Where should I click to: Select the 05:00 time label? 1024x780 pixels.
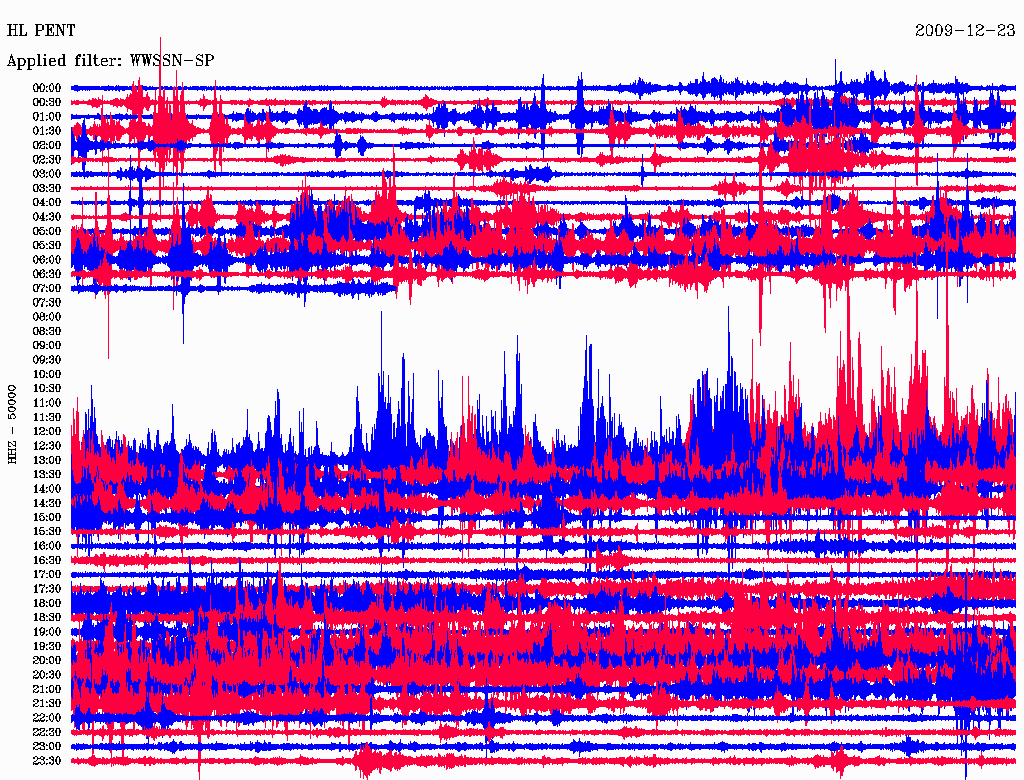[x=47, y=231]
